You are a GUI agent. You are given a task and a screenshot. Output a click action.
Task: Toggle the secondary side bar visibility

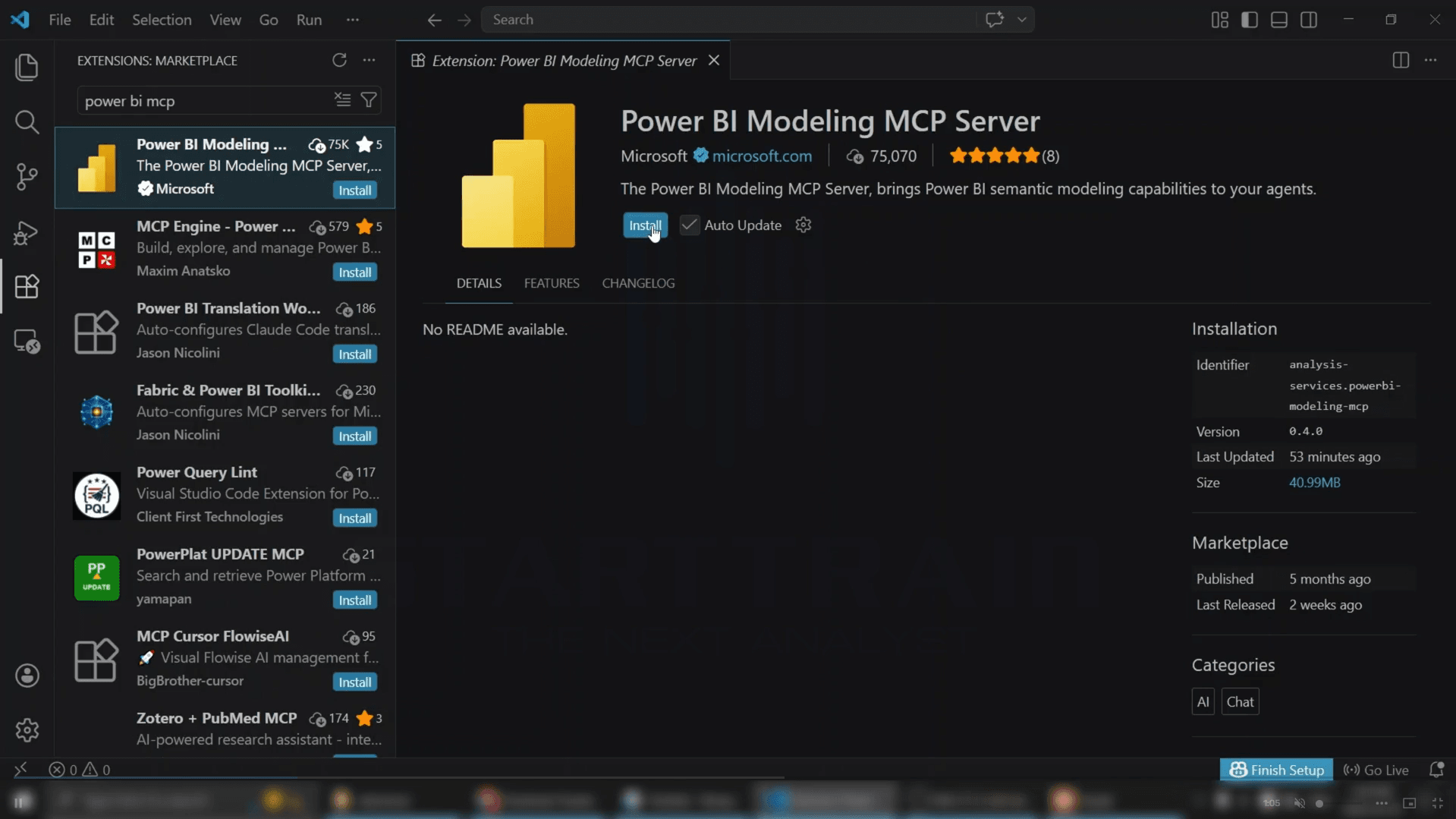1309,20
